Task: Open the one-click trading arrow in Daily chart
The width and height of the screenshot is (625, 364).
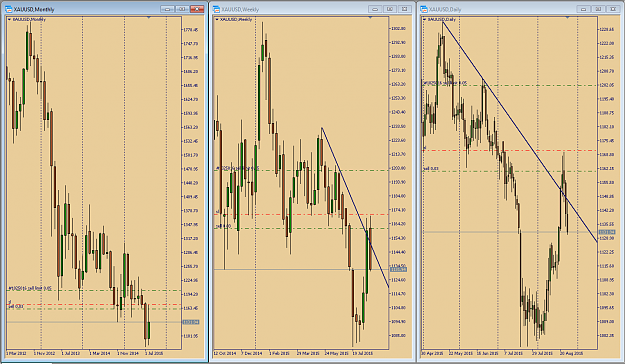Action: pos(425,19)
